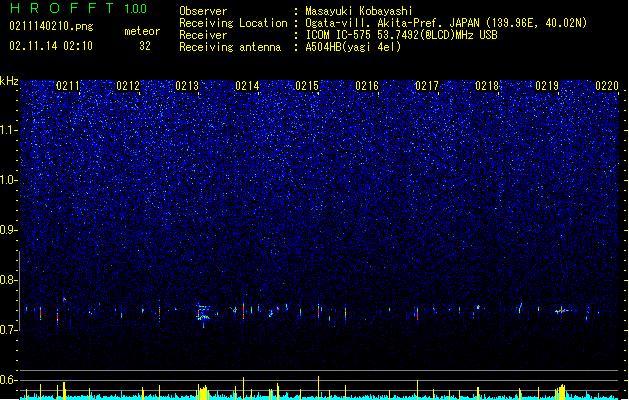Click the ICOM IC-575 53.7492 MHz receiver text
The image size is (629, 400).
tap(402, 35)
